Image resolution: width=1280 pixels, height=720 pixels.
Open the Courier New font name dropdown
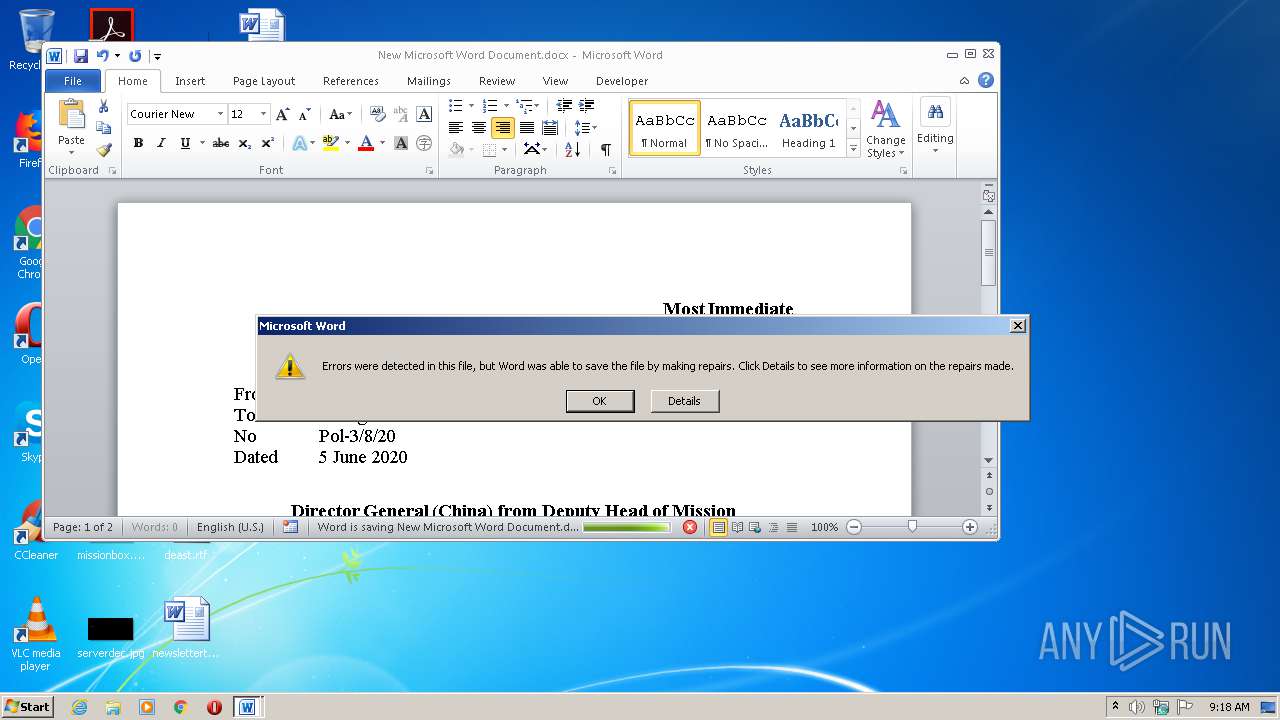tap(220, 114)
